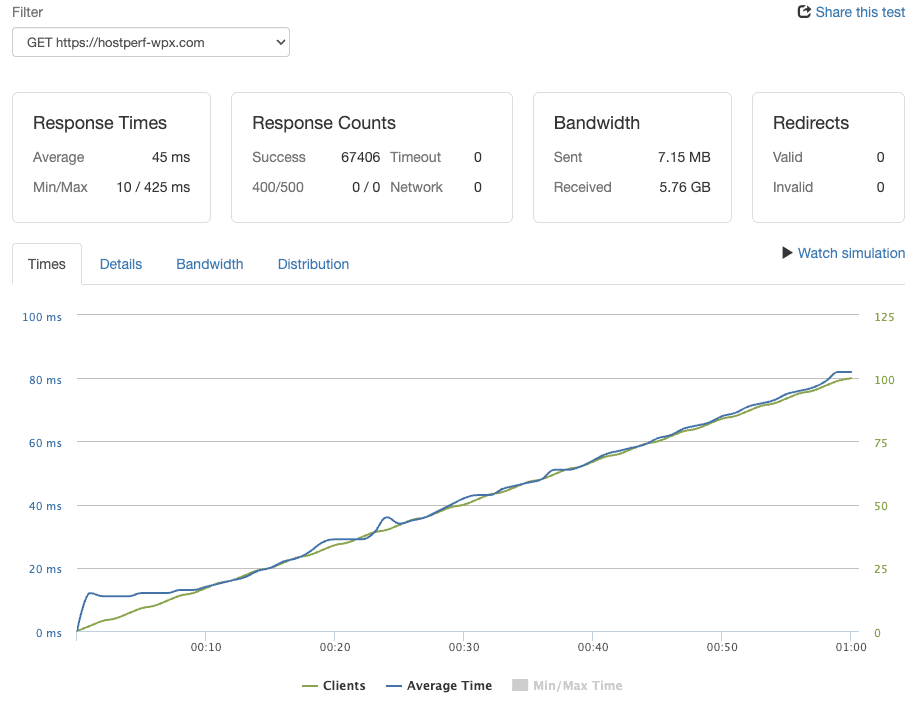Switch to the Details tab
Screen dimensions: 916x704
click(x=121, y=264)
